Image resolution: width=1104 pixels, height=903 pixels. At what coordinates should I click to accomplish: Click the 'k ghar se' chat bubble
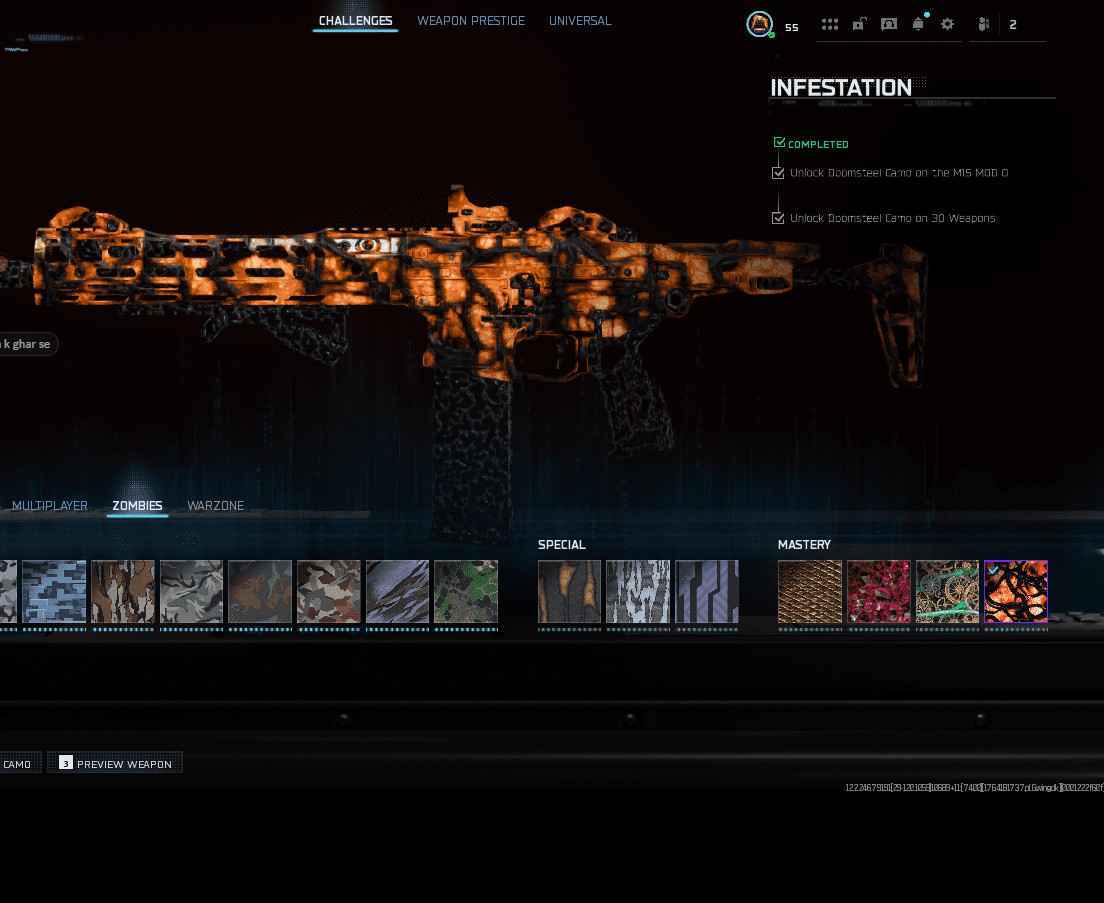pyautogui.click(x=28, y=344)
